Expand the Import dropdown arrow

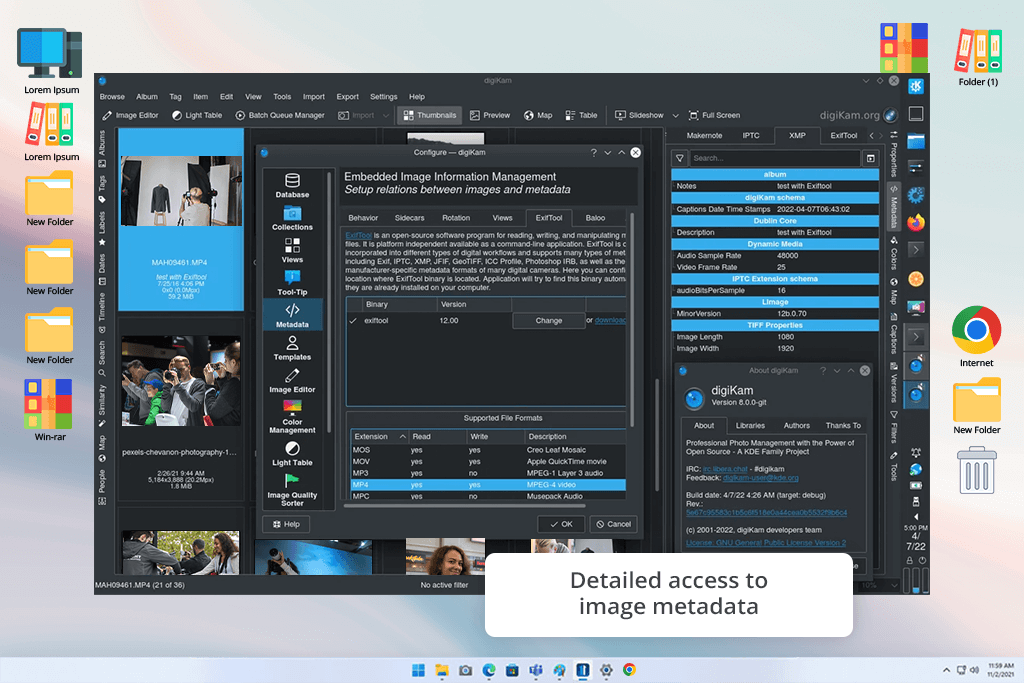point(386,116)
